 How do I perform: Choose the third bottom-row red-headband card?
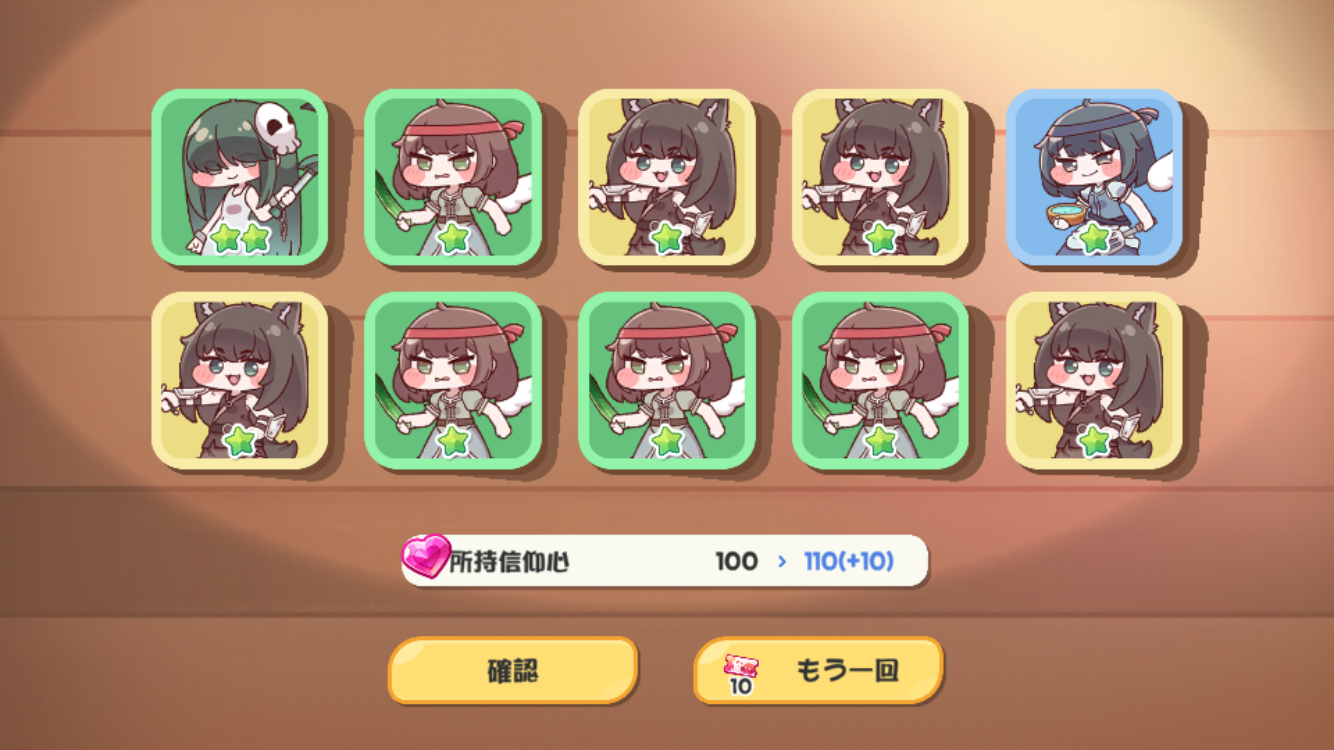coord(667,380)
